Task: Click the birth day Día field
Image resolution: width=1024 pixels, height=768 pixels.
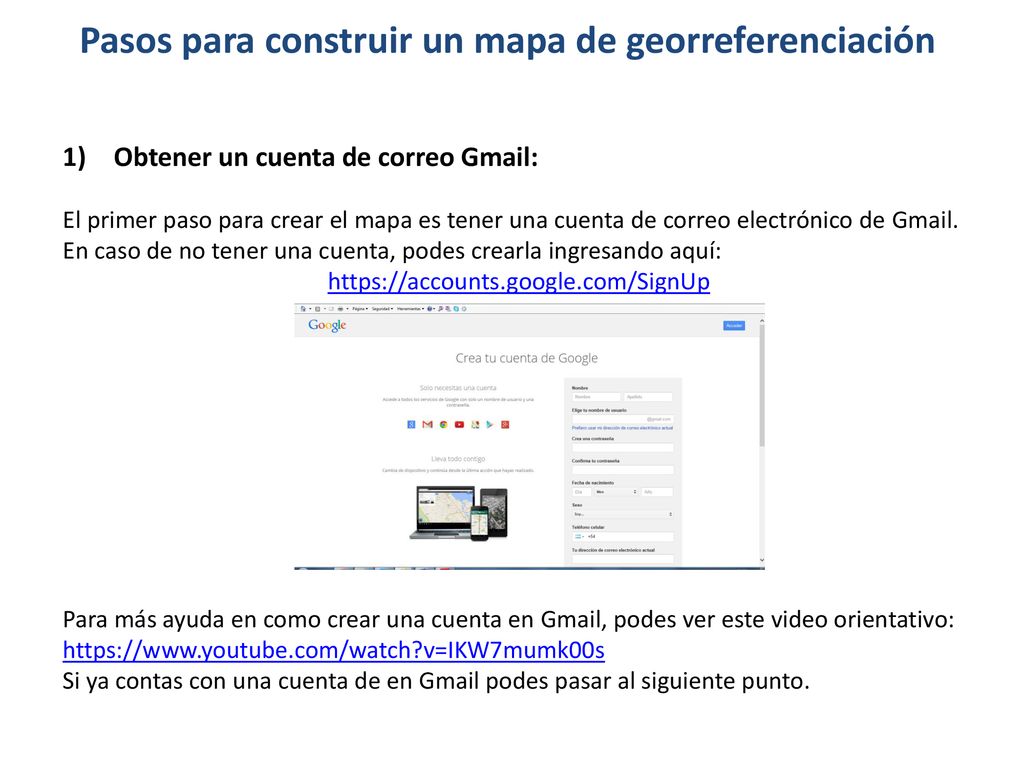Action: (x=582, y=492)
